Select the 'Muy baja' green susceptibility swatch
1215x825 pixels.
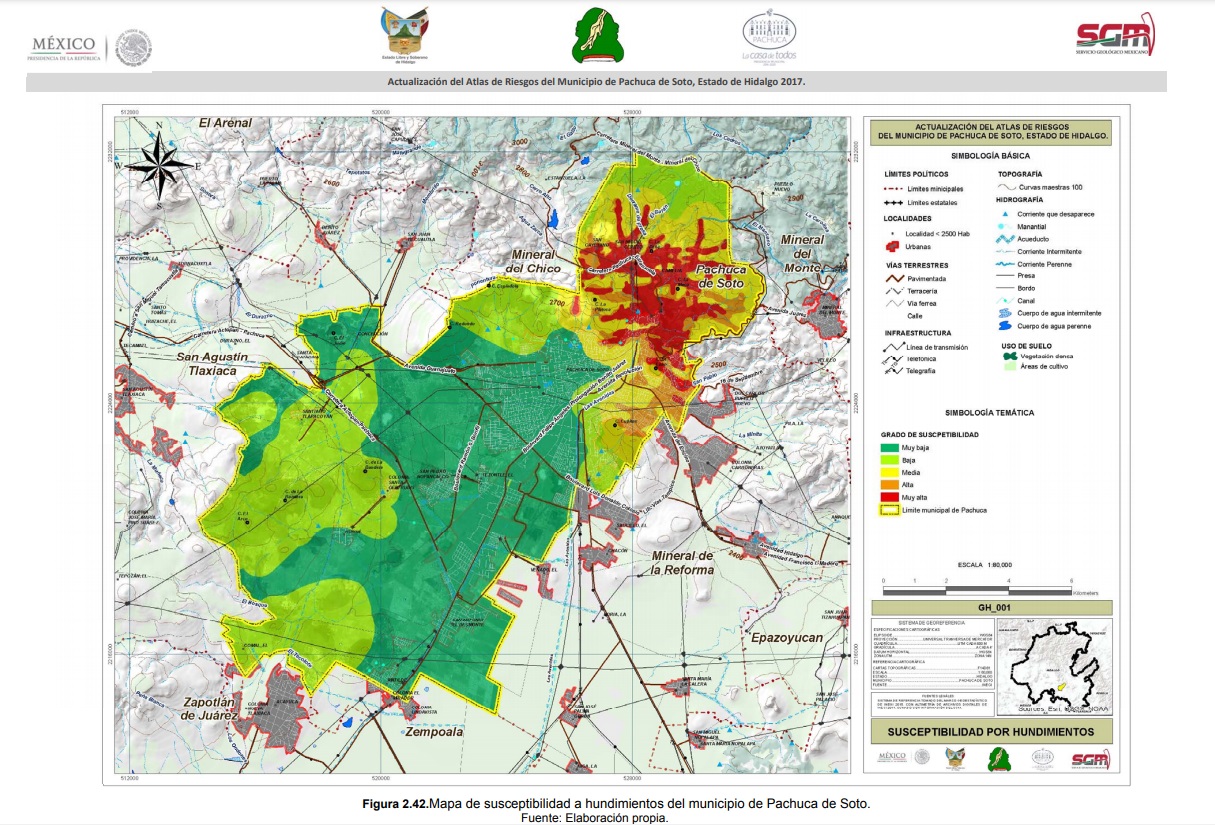[889, 448]
